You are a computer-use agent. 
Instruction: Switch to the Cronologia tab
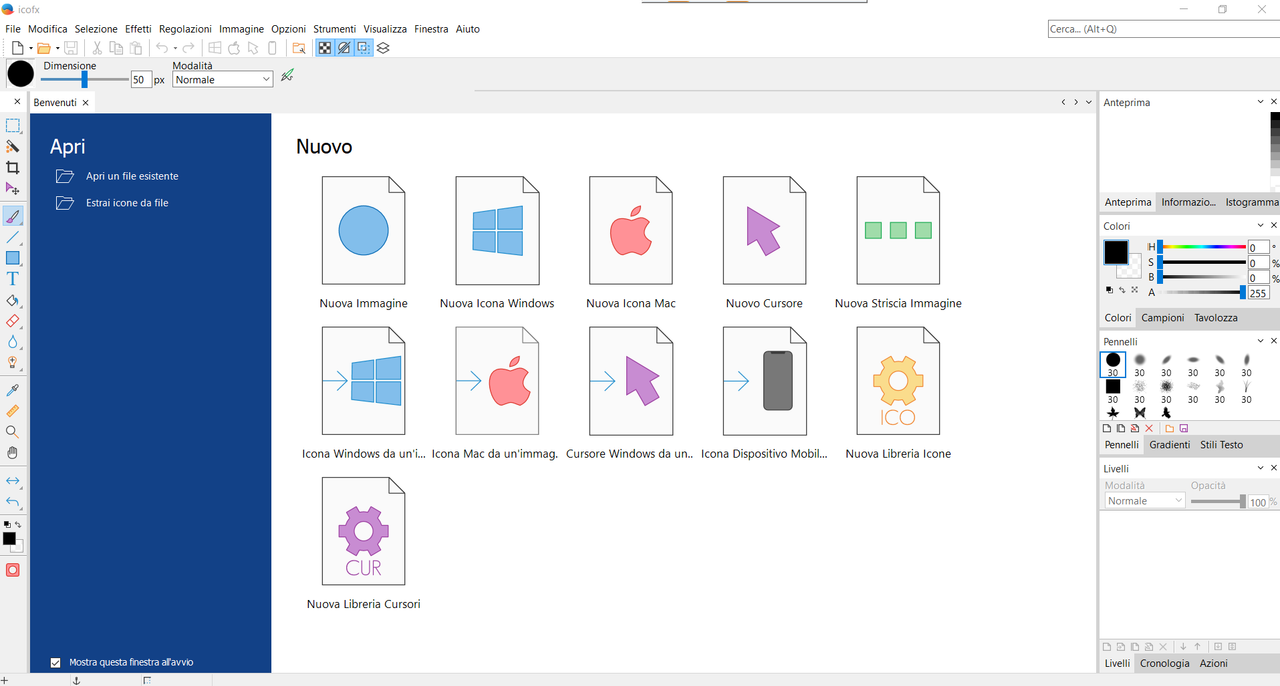click(x=1165, y=663)
